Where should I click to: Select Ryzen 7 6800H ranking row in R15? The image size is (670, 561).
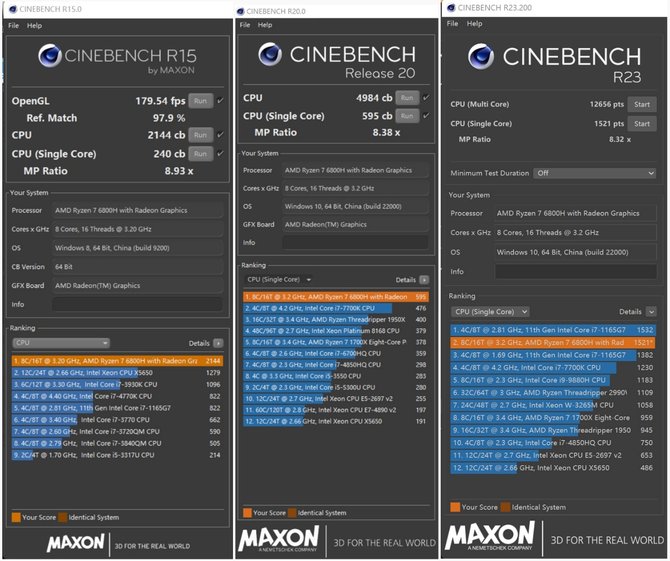point(118,361)
